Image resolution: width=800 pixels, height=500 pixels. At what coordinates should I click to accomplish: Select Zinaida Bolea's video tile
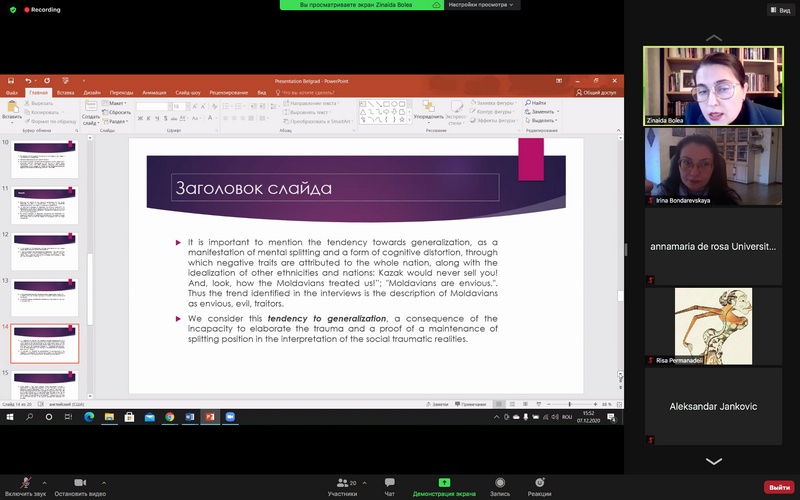(713, 87)
